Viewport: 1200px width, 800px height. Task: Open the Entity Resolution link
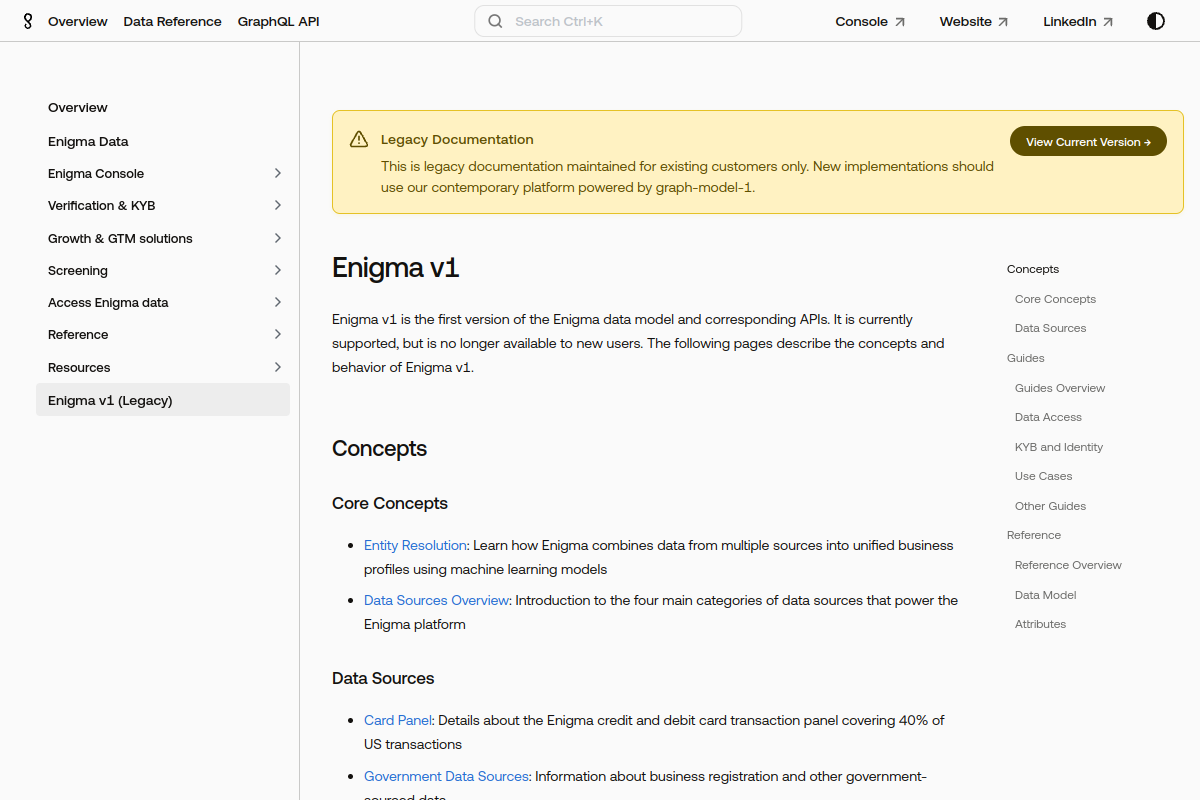[415, 545]
